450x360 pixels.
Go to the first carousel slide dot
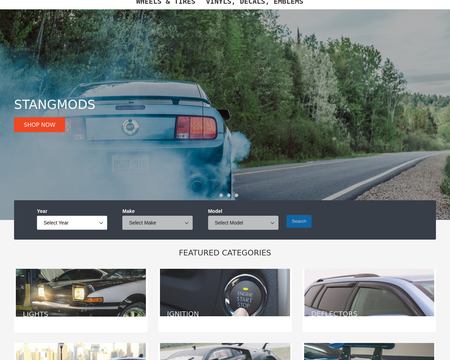(221, 195)
